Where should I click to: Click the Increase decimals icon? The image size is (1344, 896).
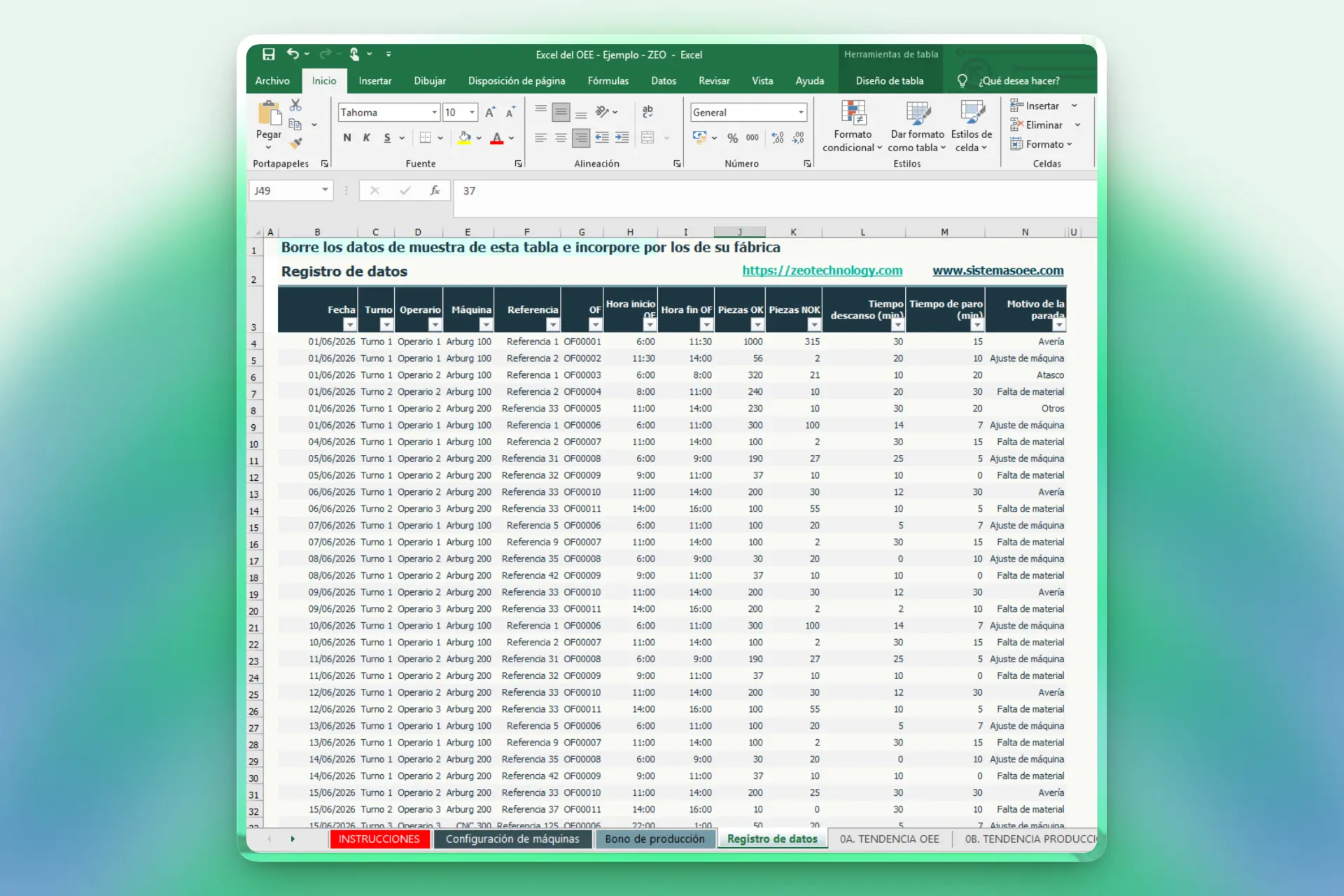[777, 138]
